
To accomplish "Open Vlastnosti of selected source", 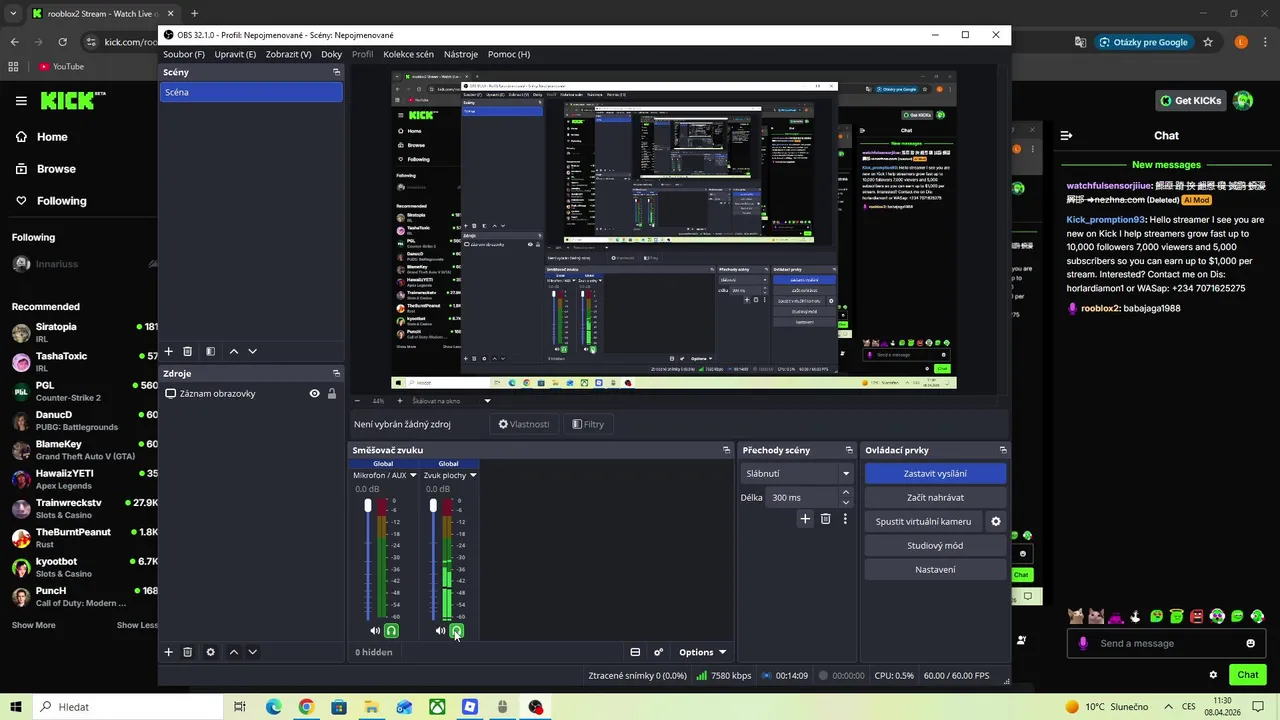I will pyautogui.click(x=524, y=424).
